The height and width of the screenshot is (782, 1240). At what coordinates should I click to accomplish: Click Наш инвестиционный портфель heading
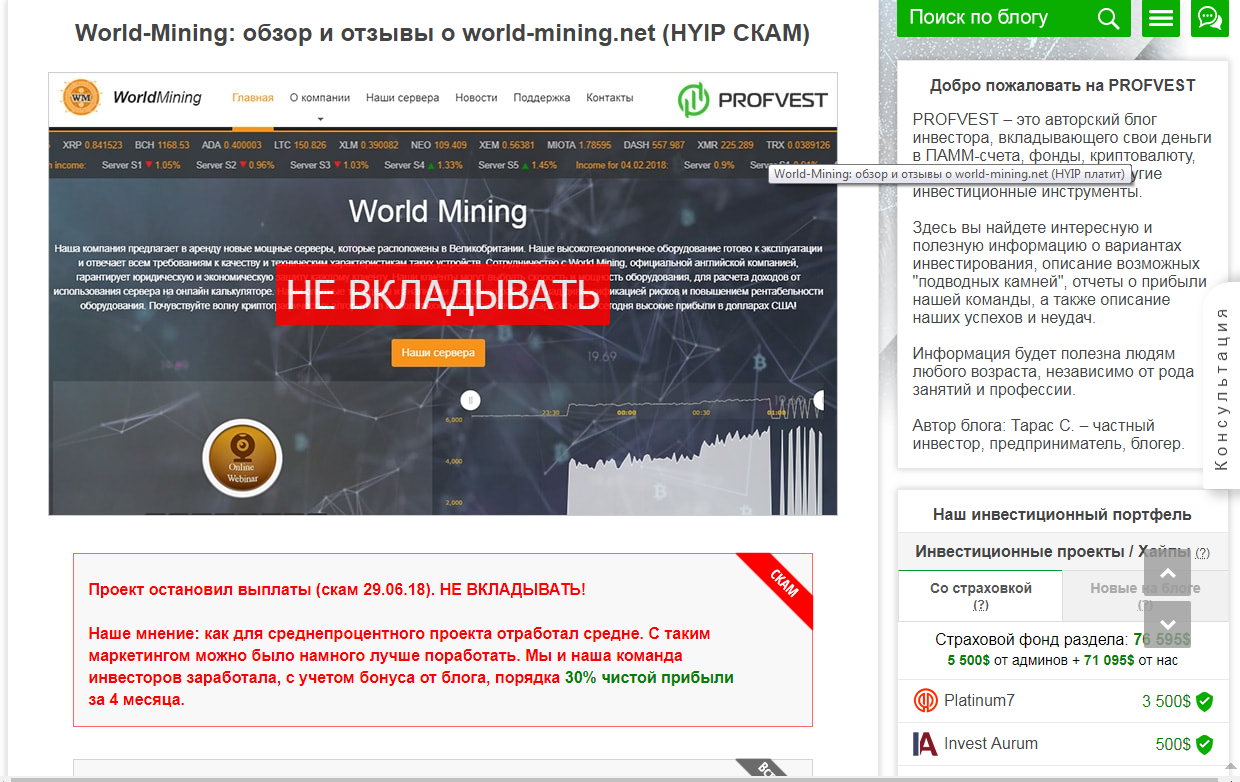tap(1062, 514)
